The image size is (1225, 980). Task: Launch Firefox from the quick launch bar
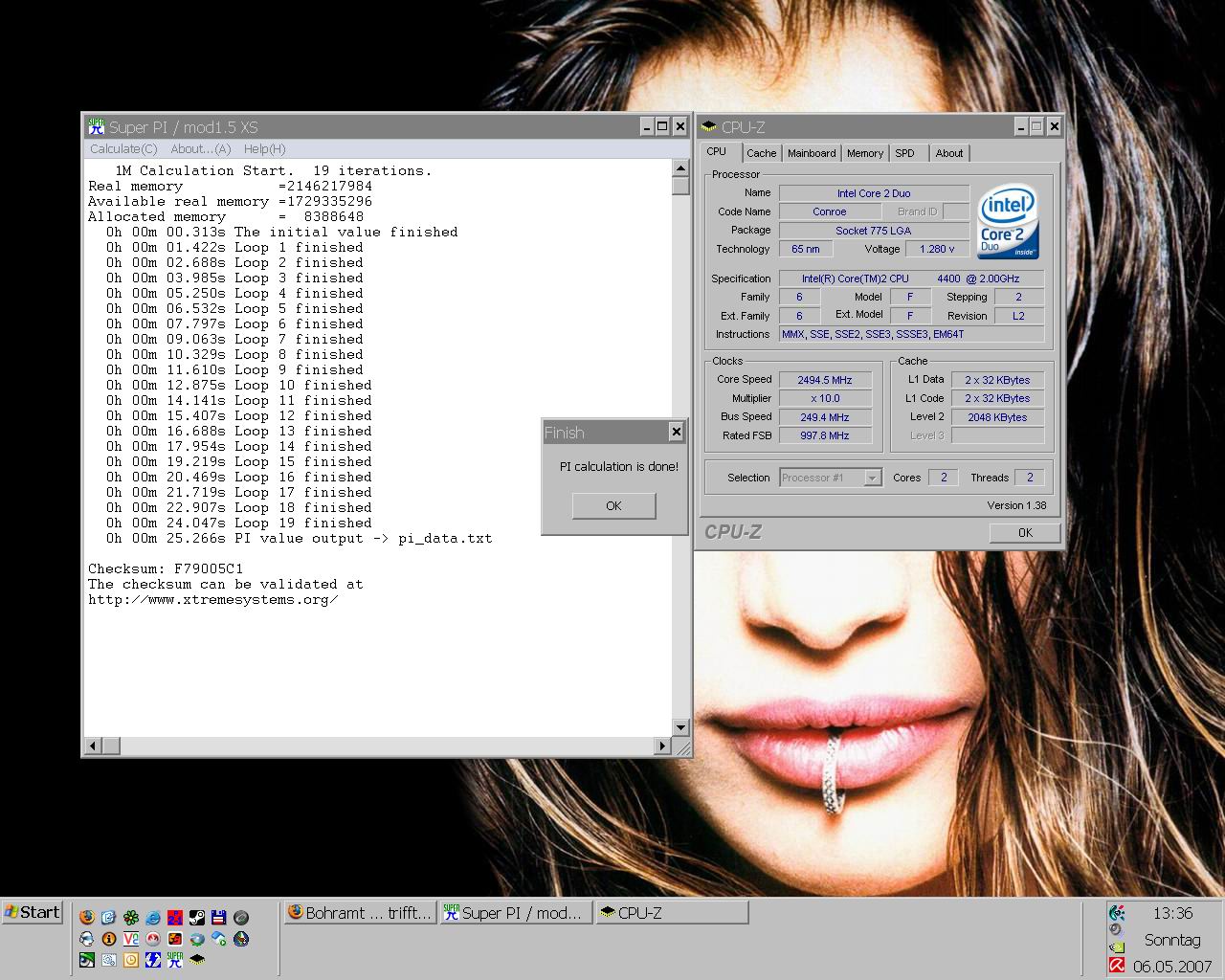pyautogui.click(x=87, y=917)
